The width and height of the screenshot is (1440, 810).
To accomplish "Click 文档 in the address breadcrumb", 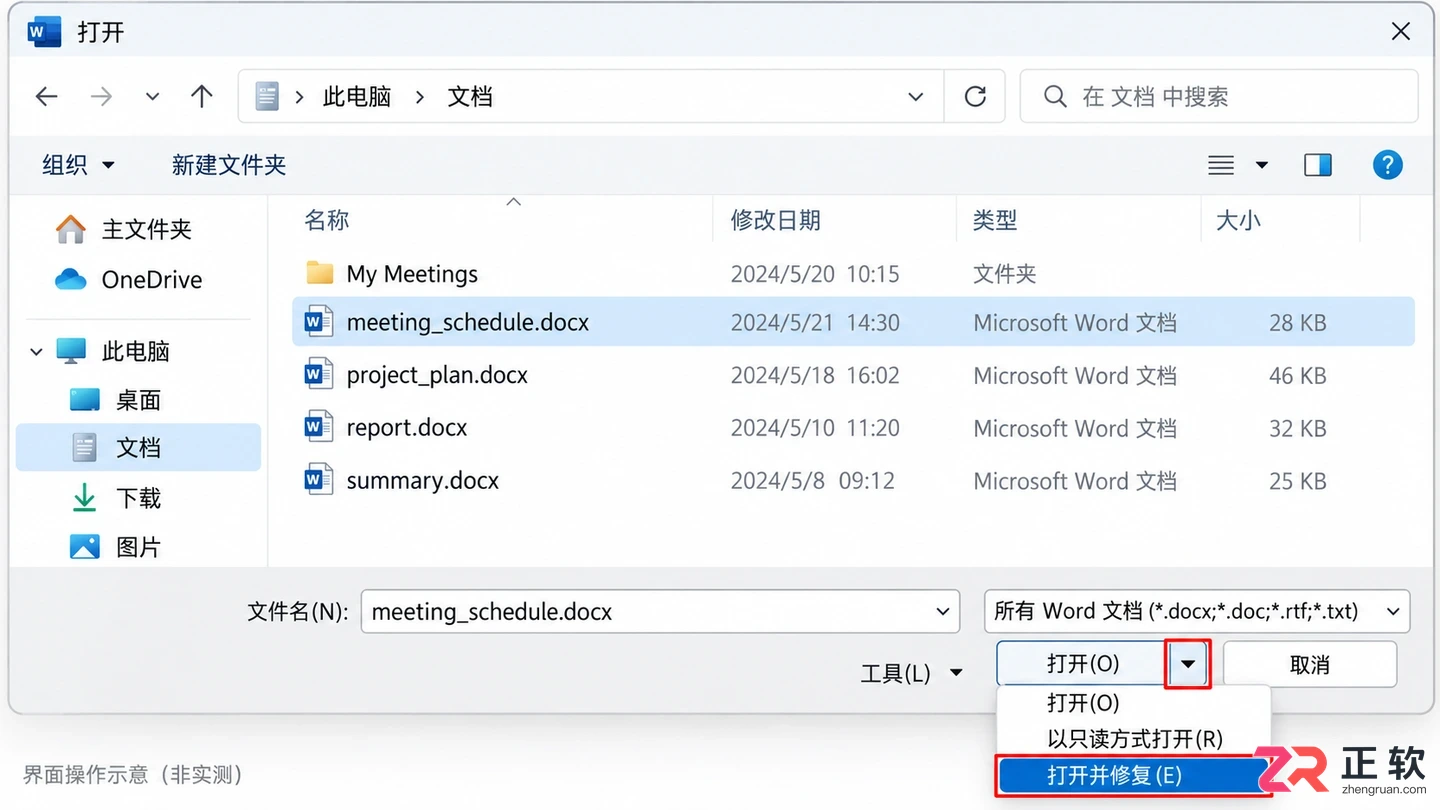I will [x=470, y=97].
